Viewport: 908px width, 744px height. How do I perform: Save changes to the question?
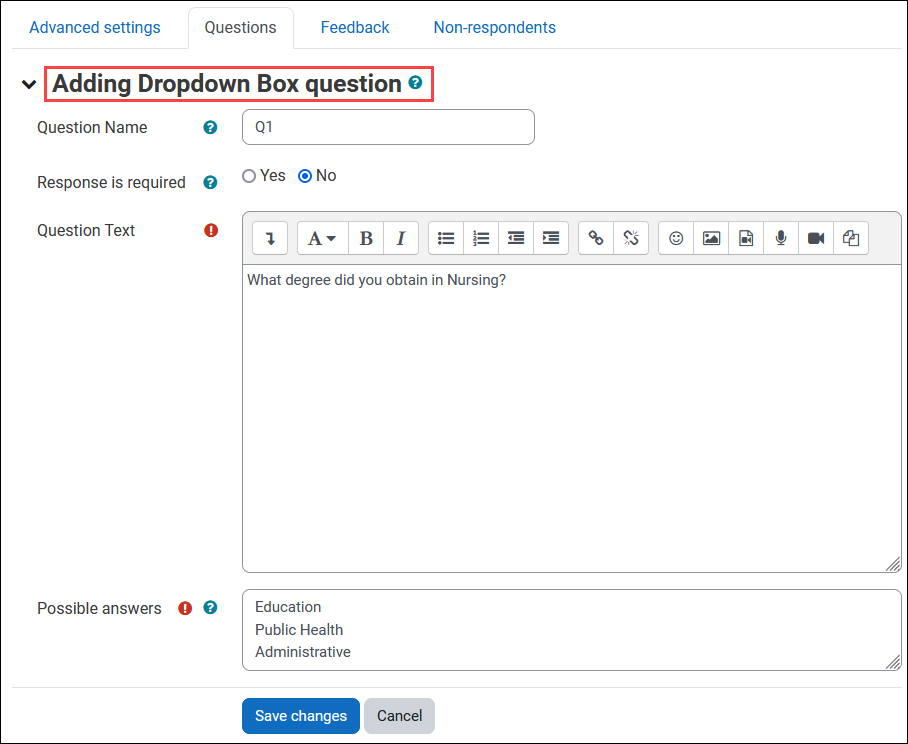coord(300,716)
